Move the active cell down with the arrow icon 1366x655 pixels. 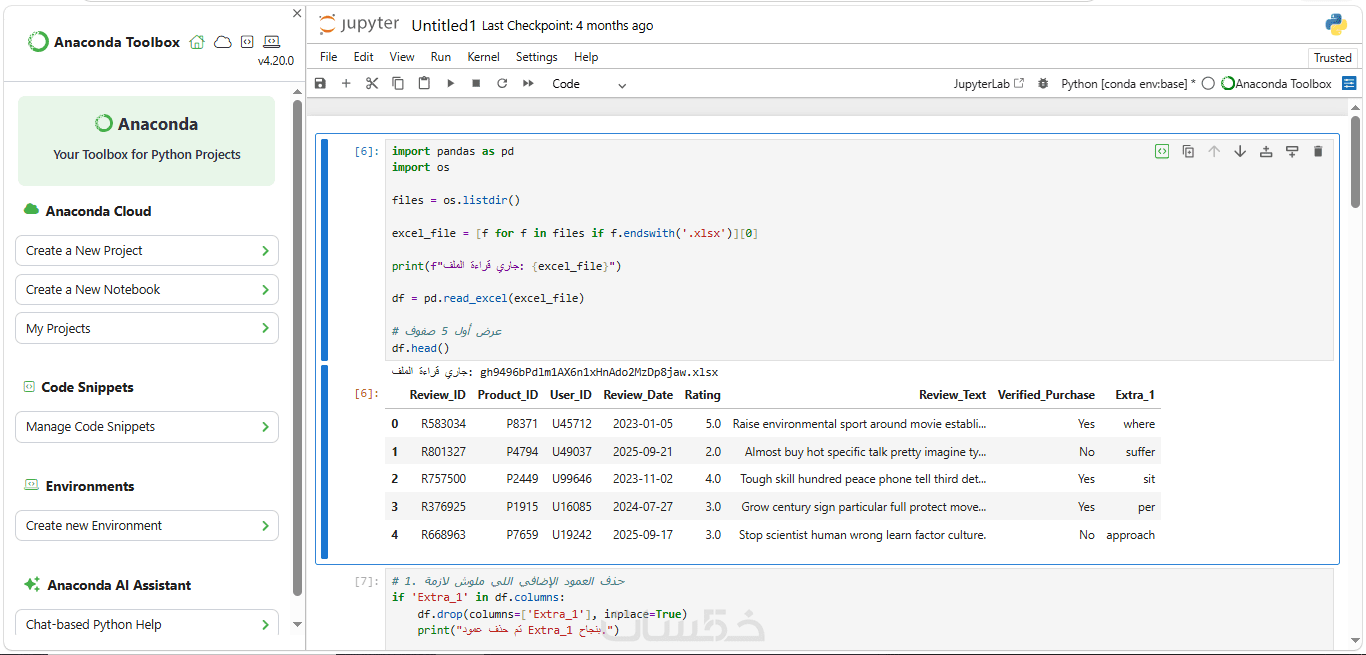[1240, 151]
